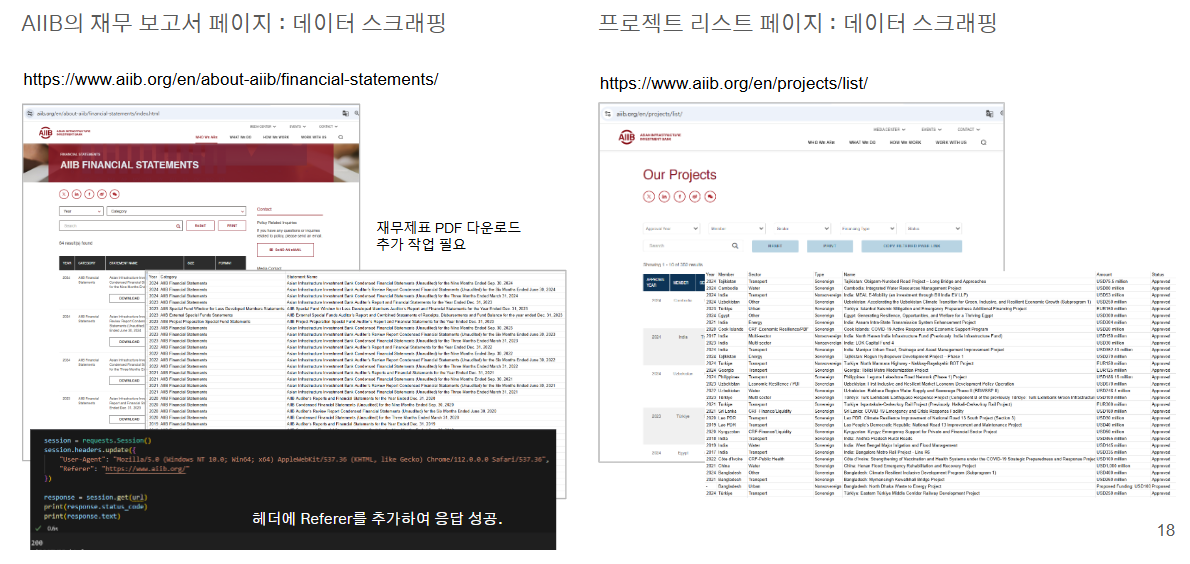Open Category dropdown on Financial Statements page
The width and height of the screenshot is (1190, 564).
click(176, 211)
